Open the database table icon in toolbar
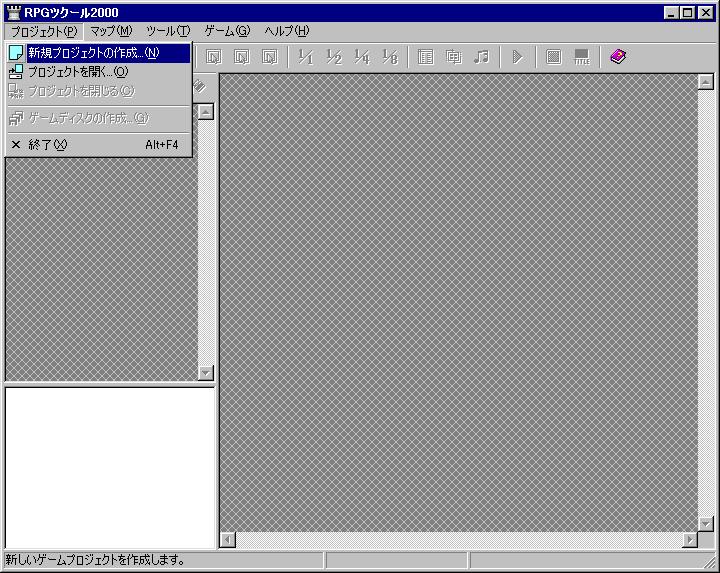 (x=426, y=57)
